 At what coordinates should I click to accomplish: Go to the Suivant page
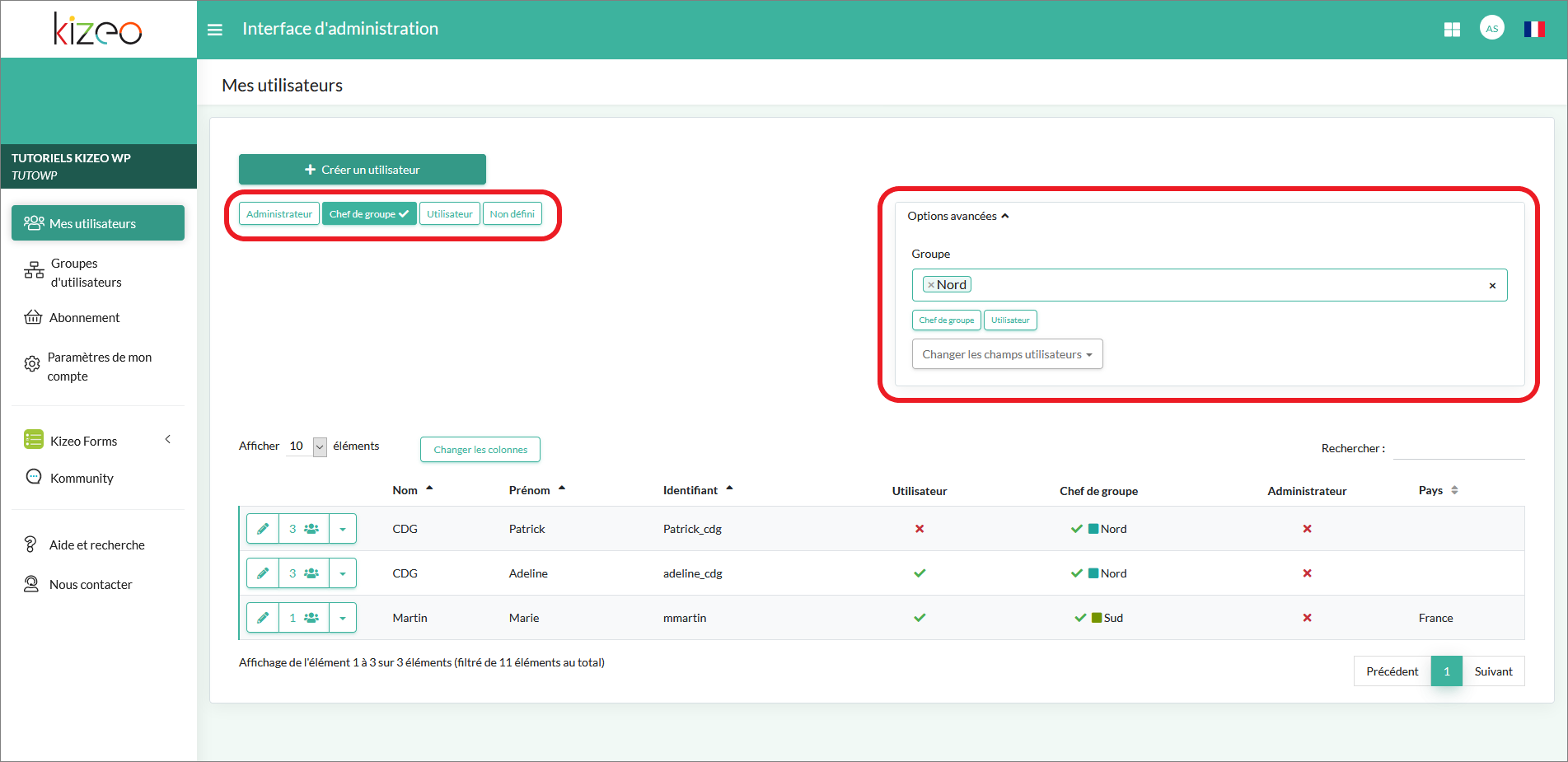pyautogui.click(x=1493, y=671)
